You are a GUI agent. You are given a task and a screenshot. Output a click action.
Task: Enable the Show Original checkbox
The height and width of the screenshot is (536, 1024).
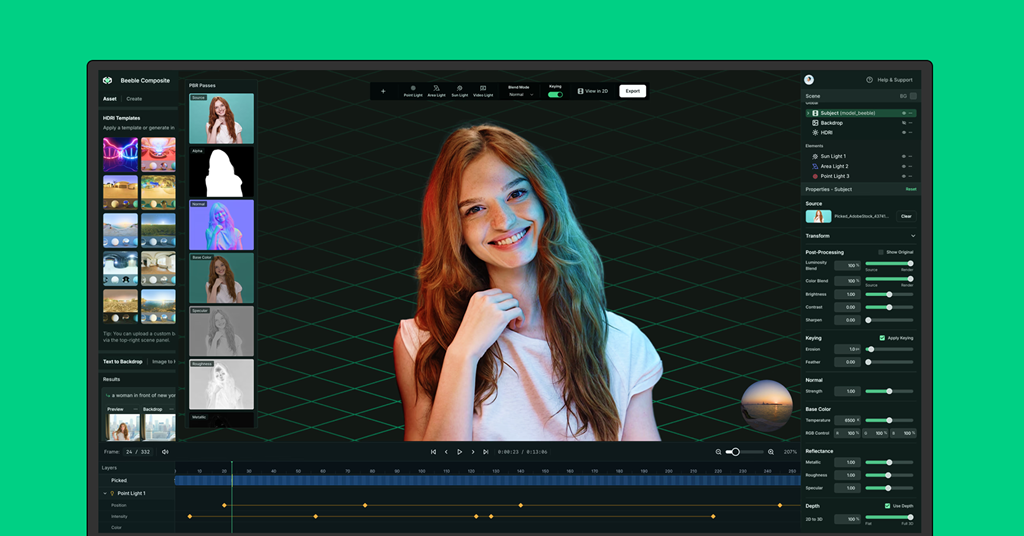pyautogui.click(x=880, y=252)
